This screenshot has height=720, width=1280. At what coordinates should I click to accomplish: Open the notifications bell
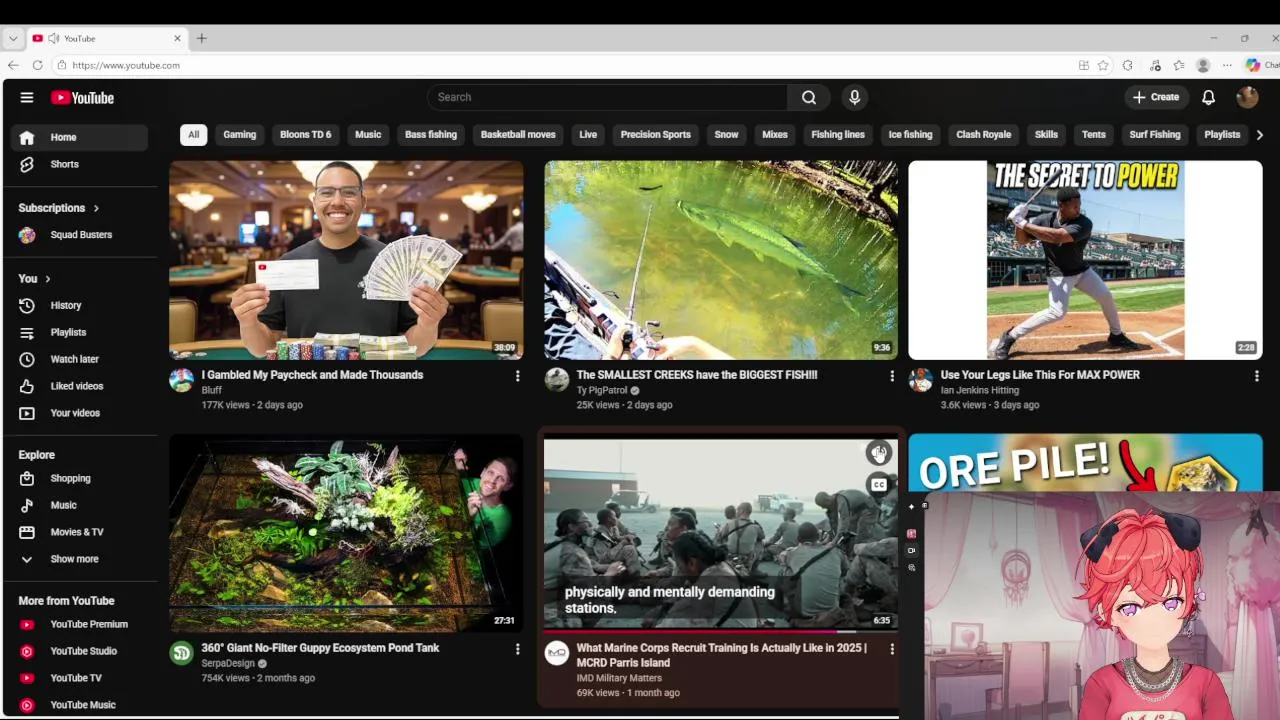point(1208,97)
